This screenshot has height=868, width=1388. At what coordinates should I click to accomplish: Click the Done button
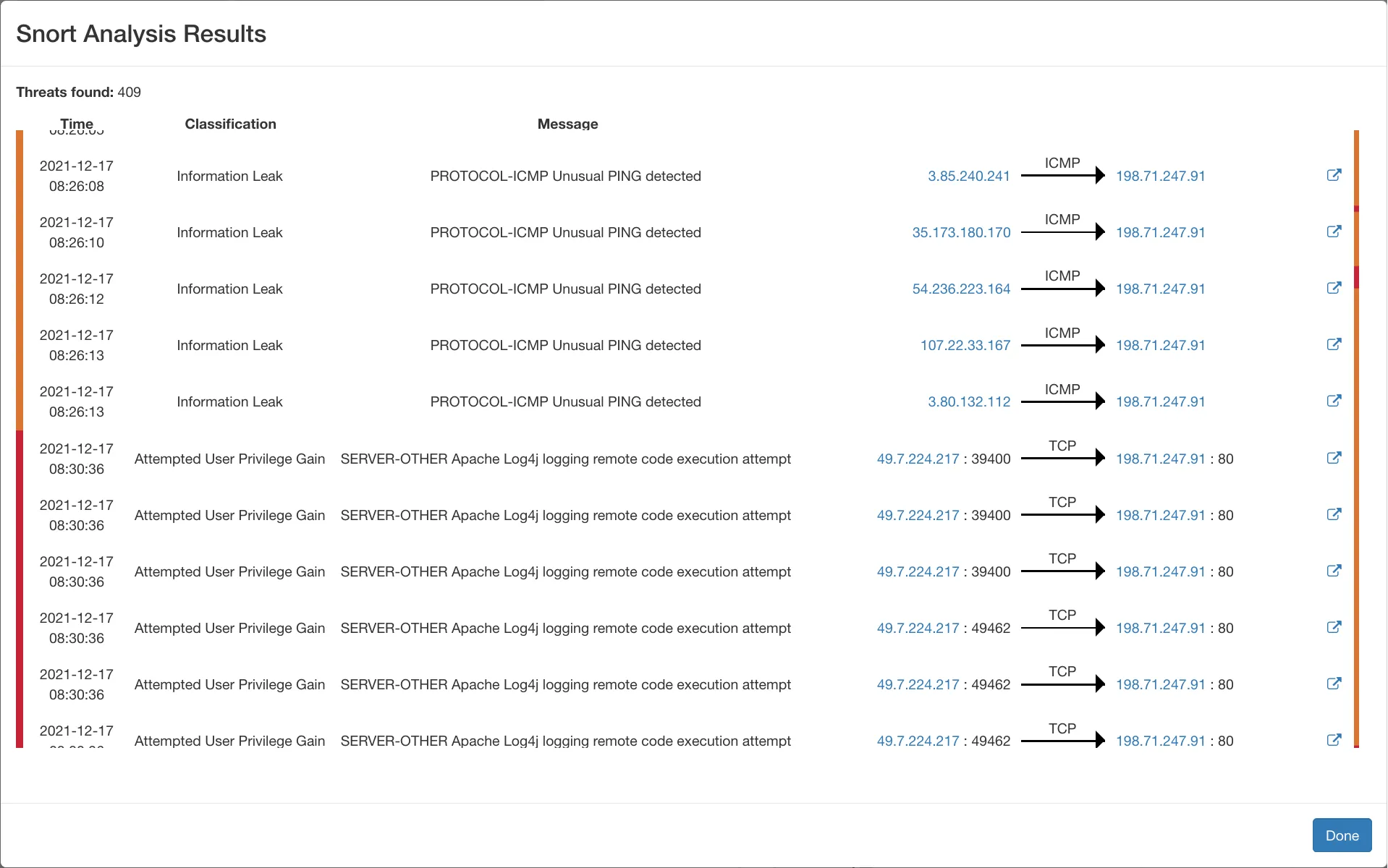[x=1342, y=835]
